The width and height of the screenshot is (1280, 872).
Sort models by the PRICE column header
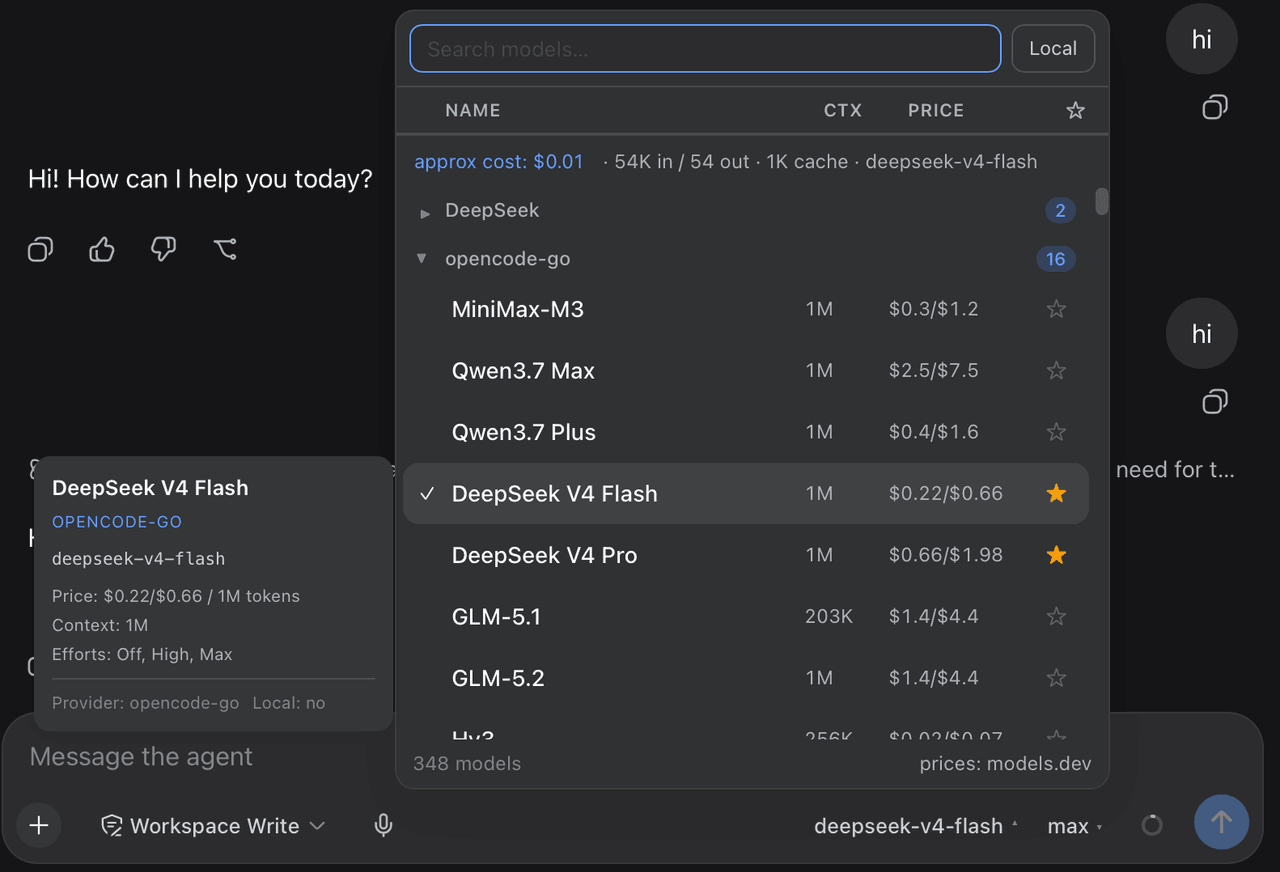tap(936, 110)
